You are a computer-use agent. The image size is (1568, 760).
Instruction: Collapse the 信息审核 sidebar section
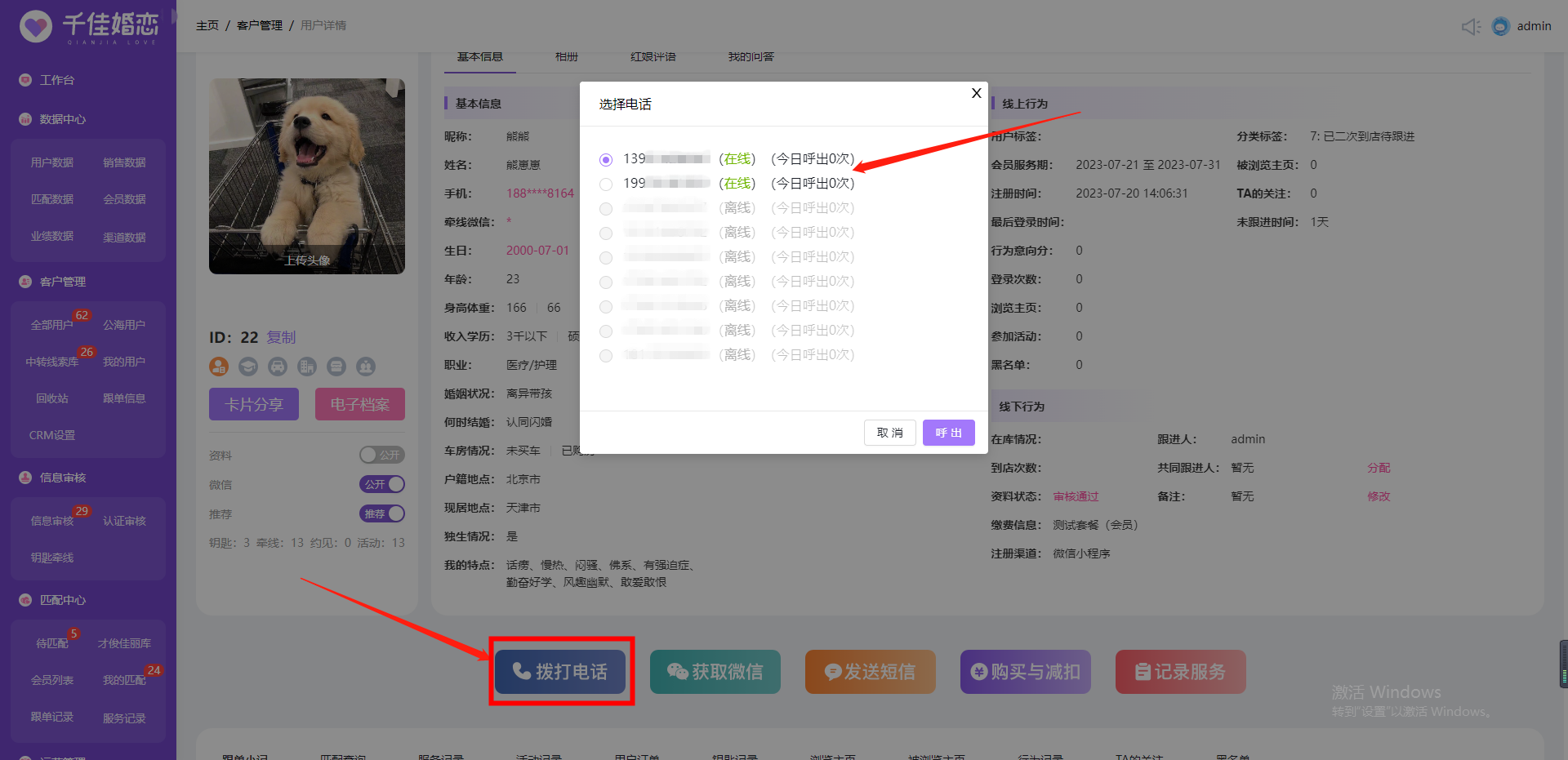pos(63,478)
